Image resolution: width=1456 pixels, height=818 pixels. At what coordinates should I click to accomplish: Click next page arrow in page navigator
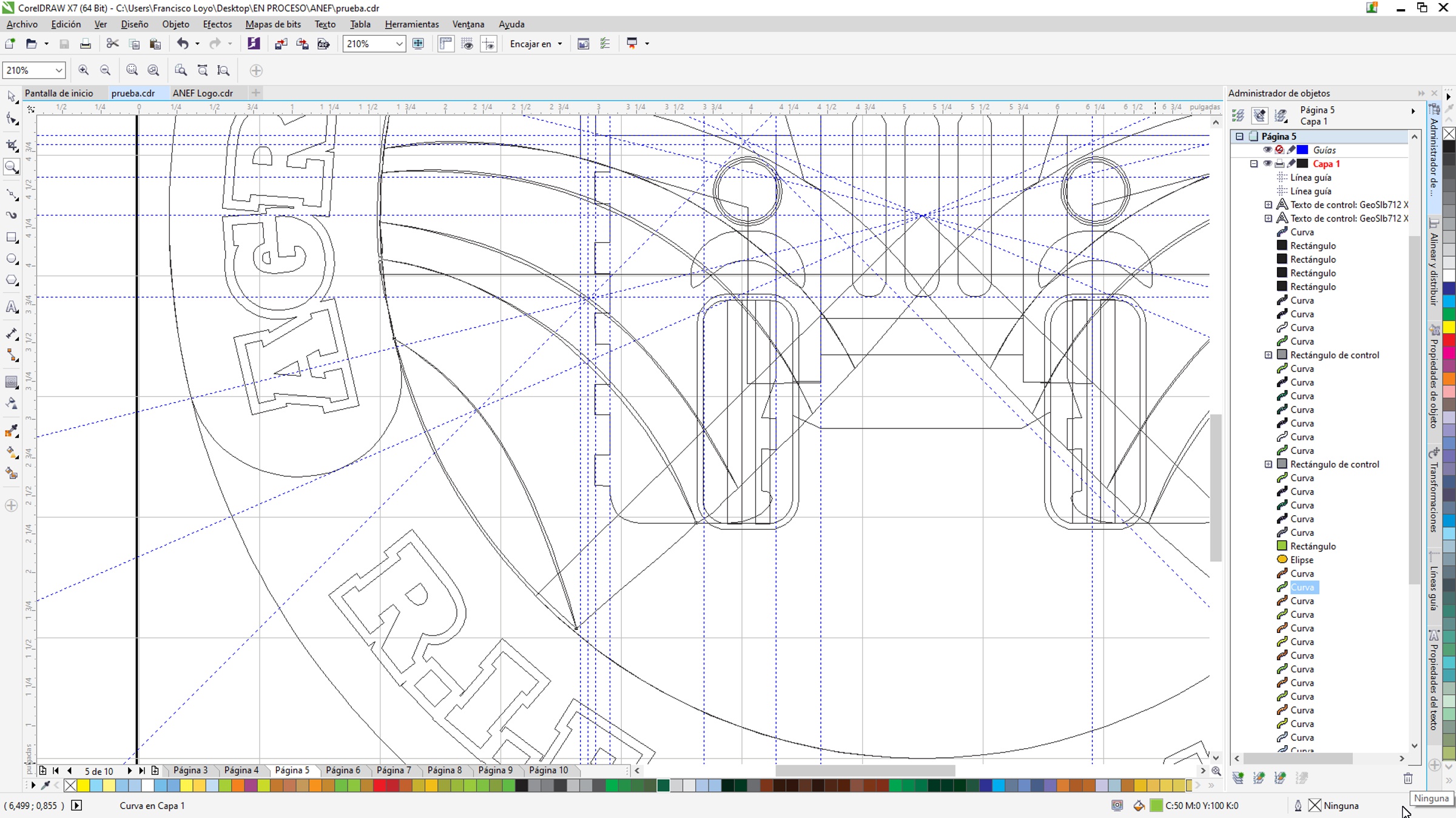pos(129,771)
